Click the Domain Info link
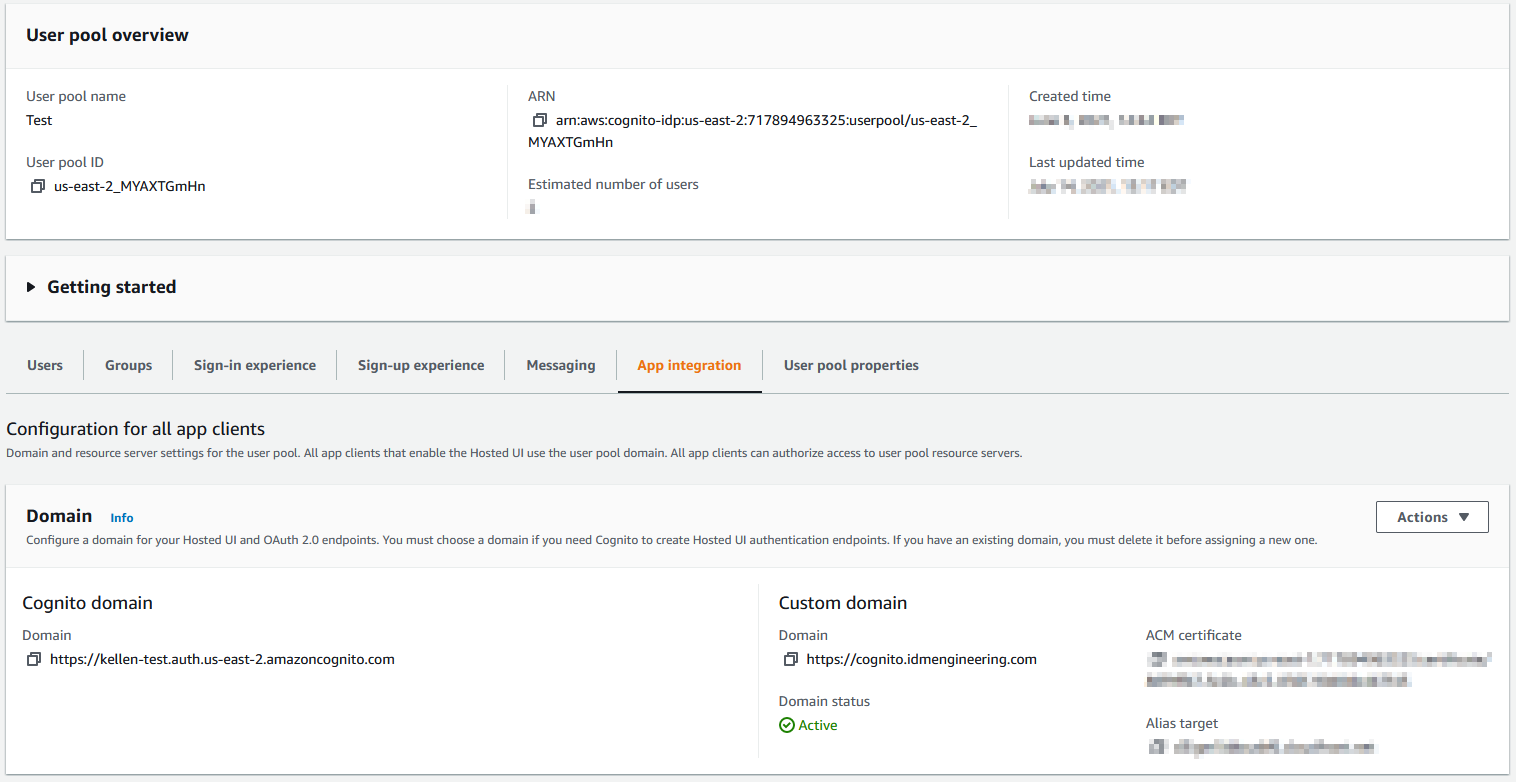The image size is (1516, 782). pos(121,518)
